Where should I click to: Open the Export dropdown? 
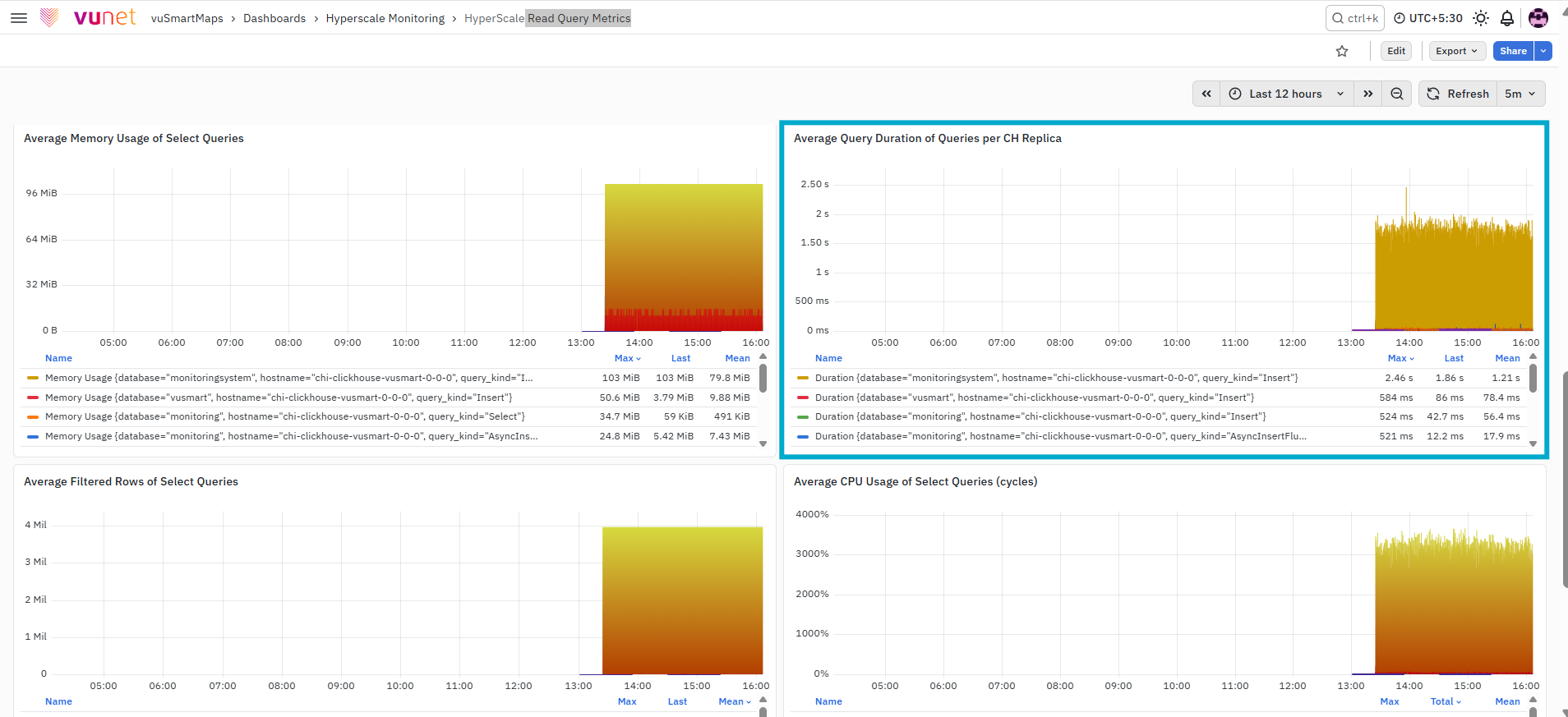[1457, 51]
